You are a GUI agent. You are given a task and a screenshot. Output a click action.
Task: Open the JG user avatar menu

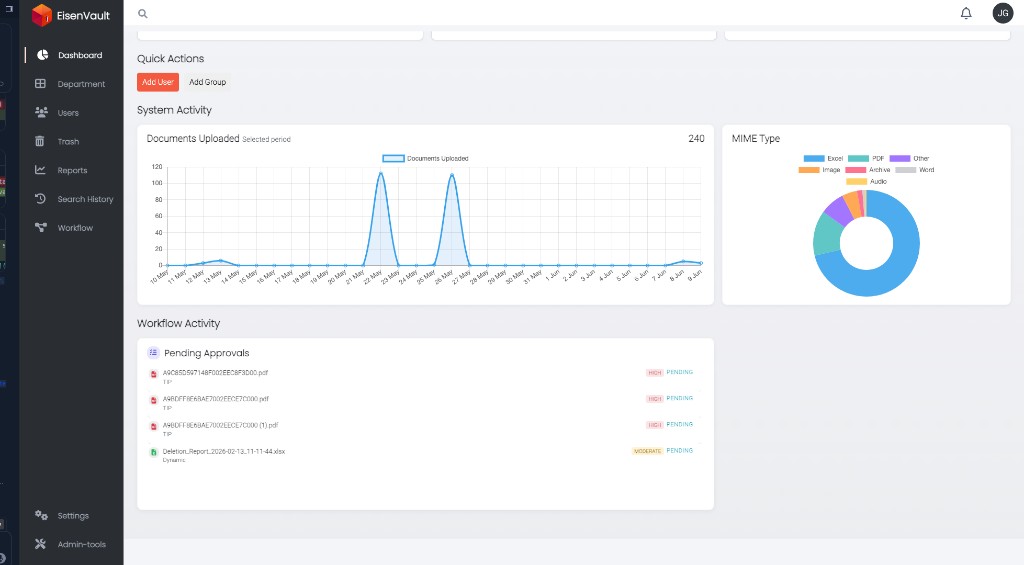[1002, 13]
